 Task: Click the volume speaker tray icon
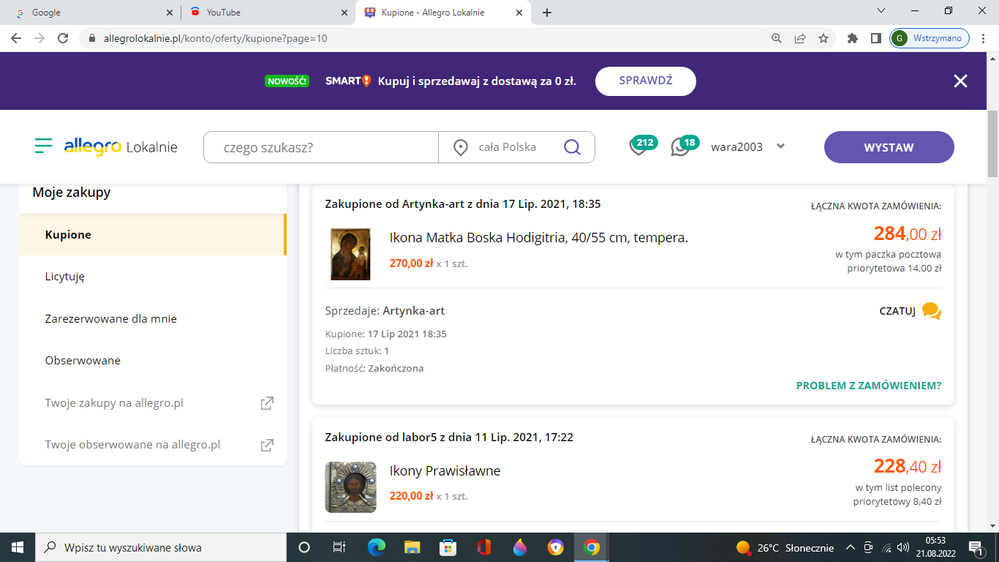(903, 547)
